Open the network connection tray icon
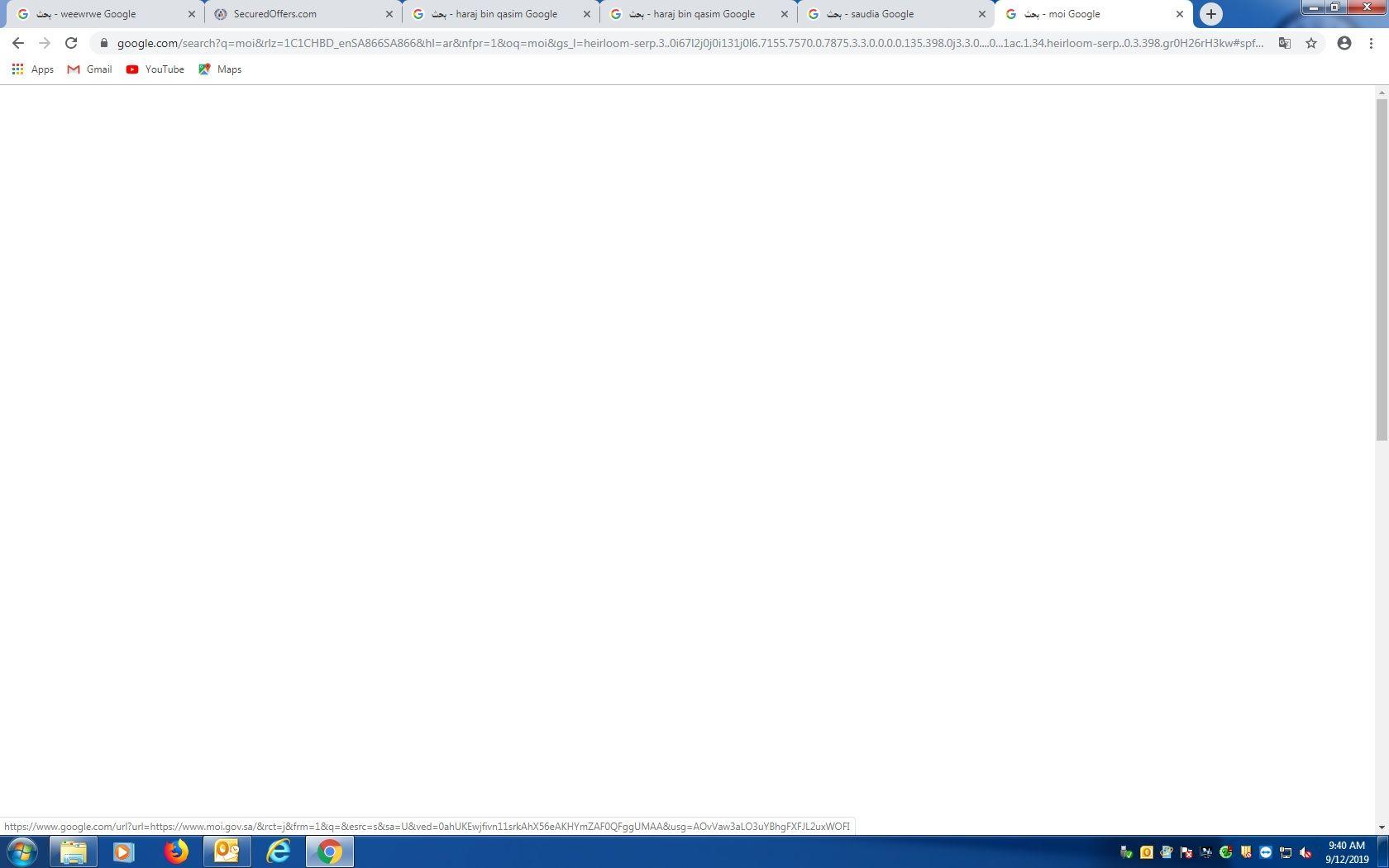The height and width of the screenshot is (868, 1389). coord(1286,852)
